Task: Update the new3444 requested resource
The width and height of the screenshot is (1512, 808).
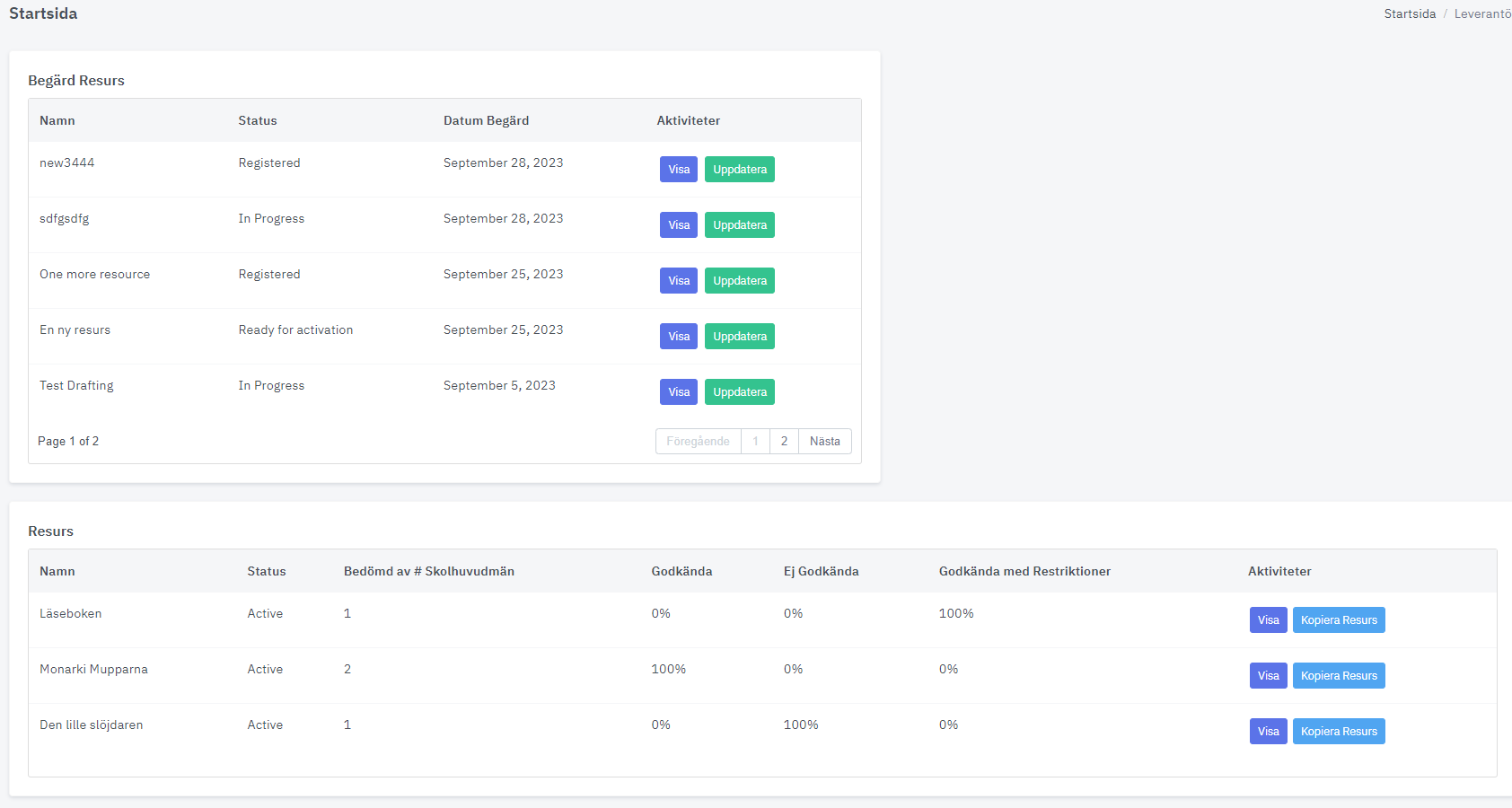Action: tap(740, 170)
